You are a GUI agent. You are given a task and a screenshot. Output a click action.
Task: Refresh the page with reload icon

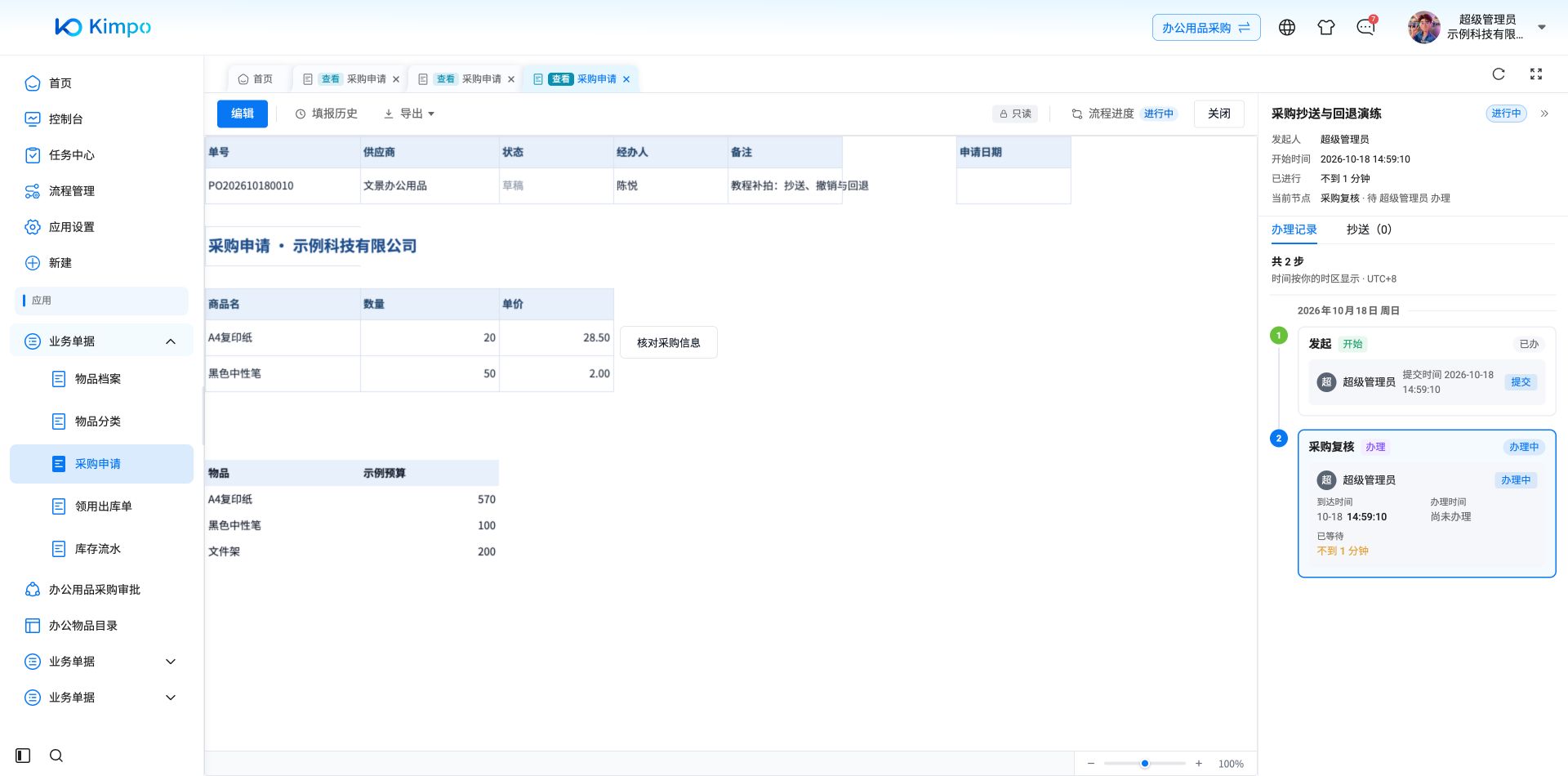tap(1499, 74)
